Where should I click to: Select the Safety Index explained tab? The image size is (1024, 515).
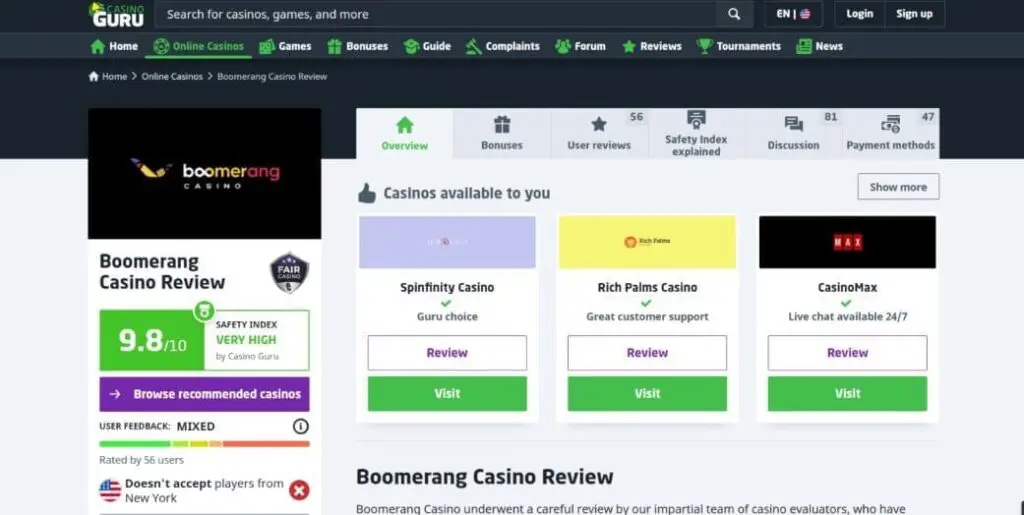tap(696, 133)
